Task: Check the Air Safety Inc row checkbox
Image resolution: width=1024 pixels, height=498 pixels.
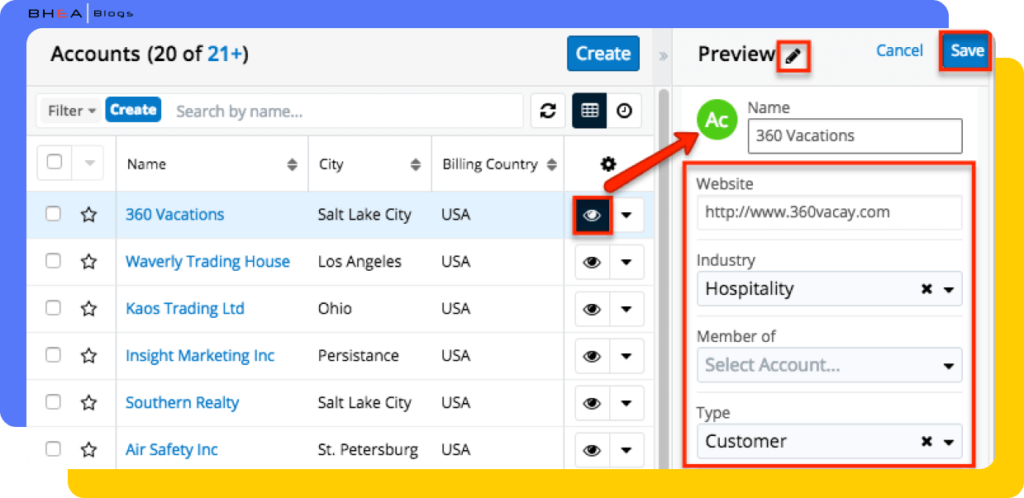Action: pyautogui.click(x=53, y=449)
